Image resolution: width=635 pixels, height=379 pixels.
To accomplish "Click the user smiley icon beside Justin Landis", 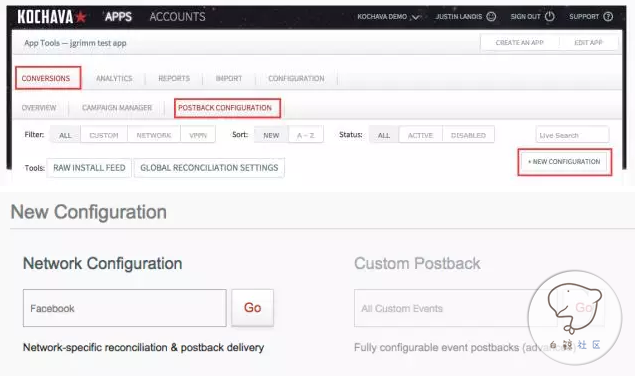I will click(491, 17).
